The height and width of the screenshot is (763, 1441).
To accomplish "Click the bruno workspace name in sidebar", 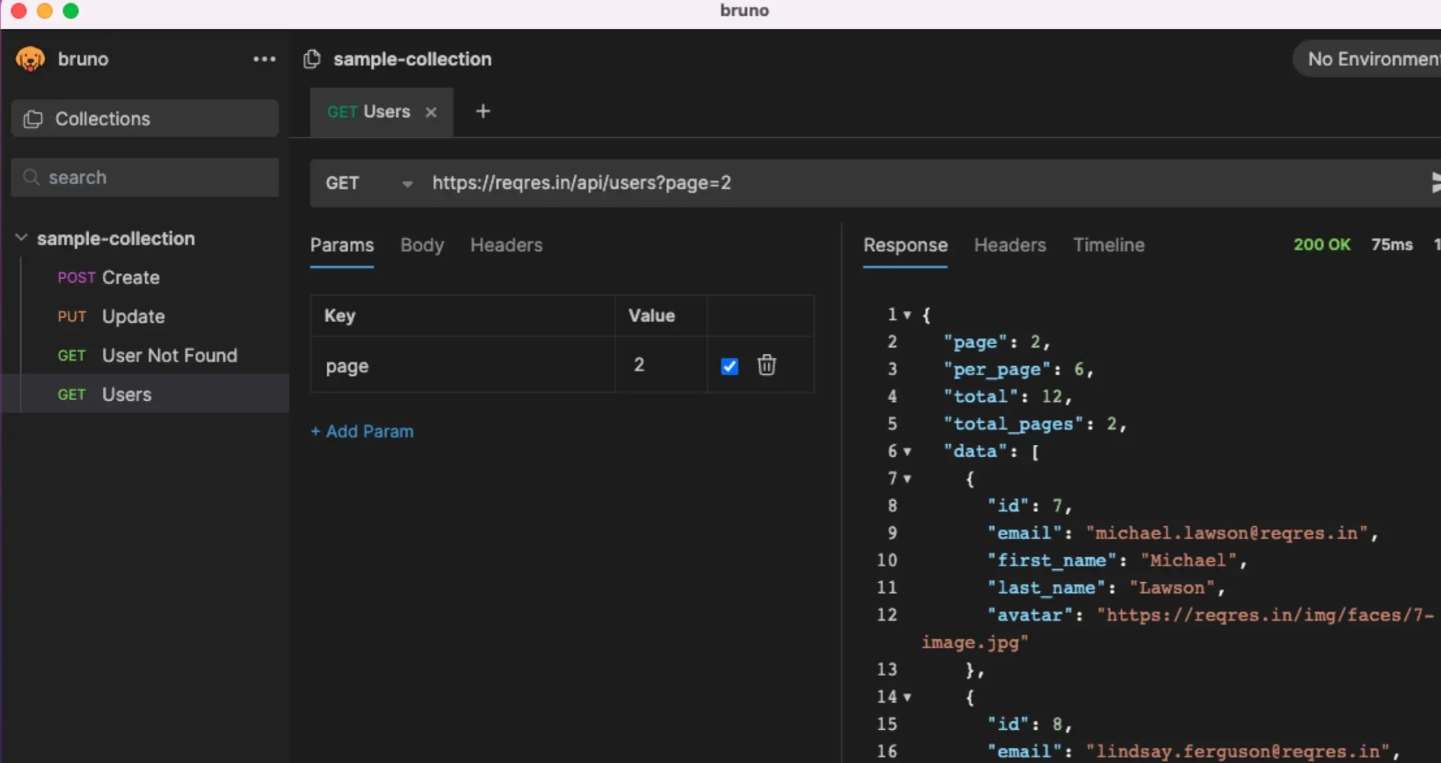I will click(83, 59).
